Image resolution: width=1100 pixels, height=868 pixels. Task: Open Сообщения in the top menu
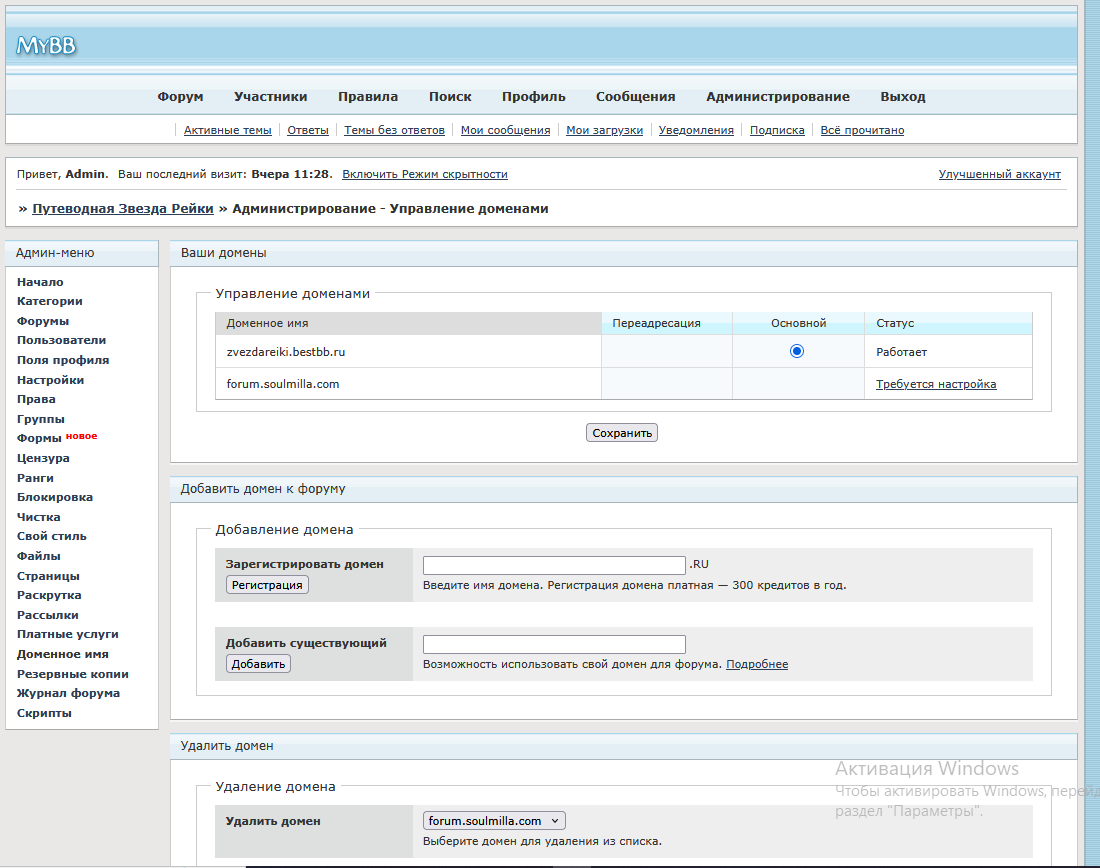(x=636, y=96)
